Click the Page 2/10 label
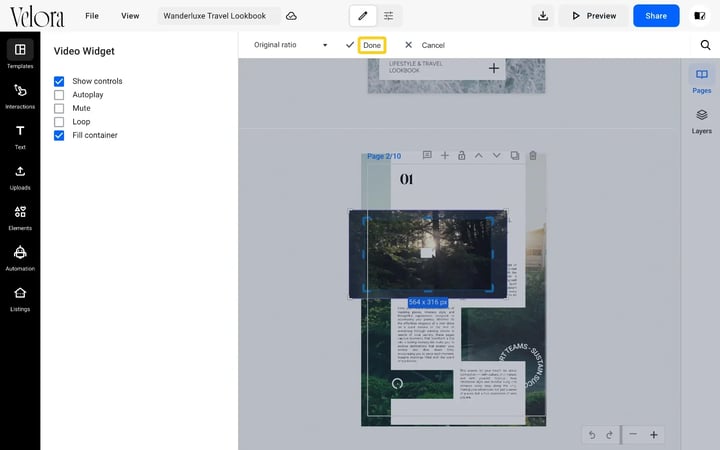 point(384,156)
